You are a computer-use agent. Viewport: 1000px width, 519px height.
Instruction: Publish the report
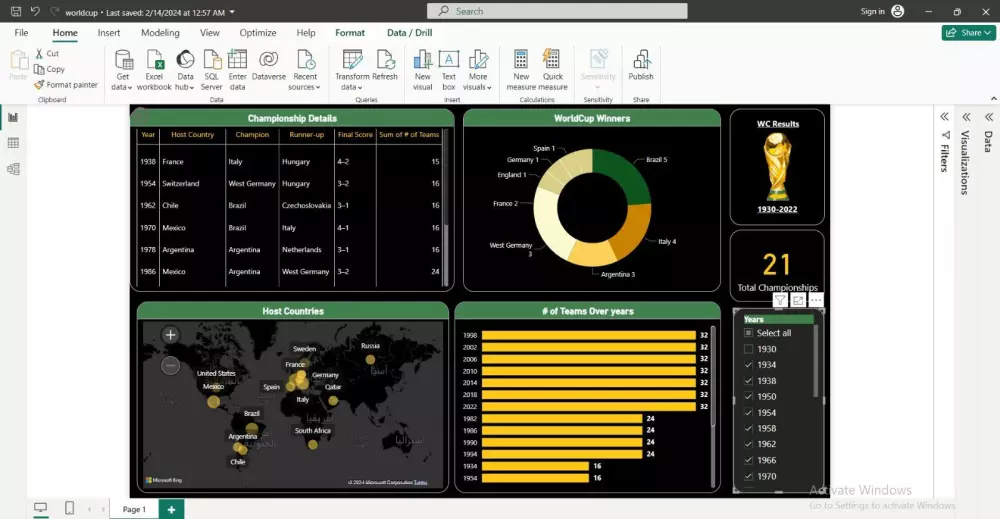pyautogui.click(x=641, y=66)
